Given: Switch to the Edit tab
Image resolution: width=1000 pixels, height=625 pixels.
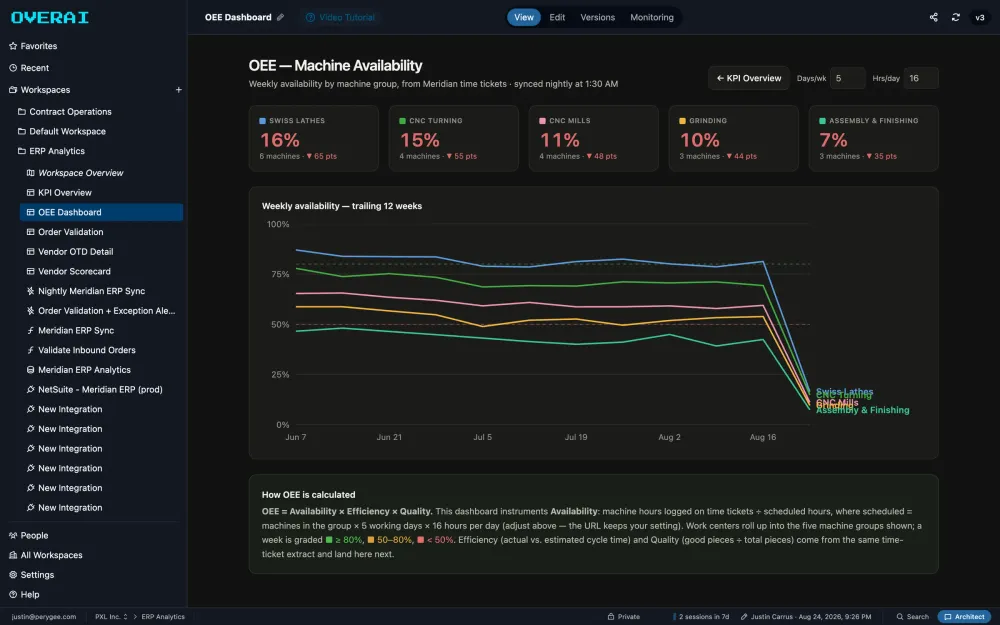Looking at the screenshot, I should [557, 17].
